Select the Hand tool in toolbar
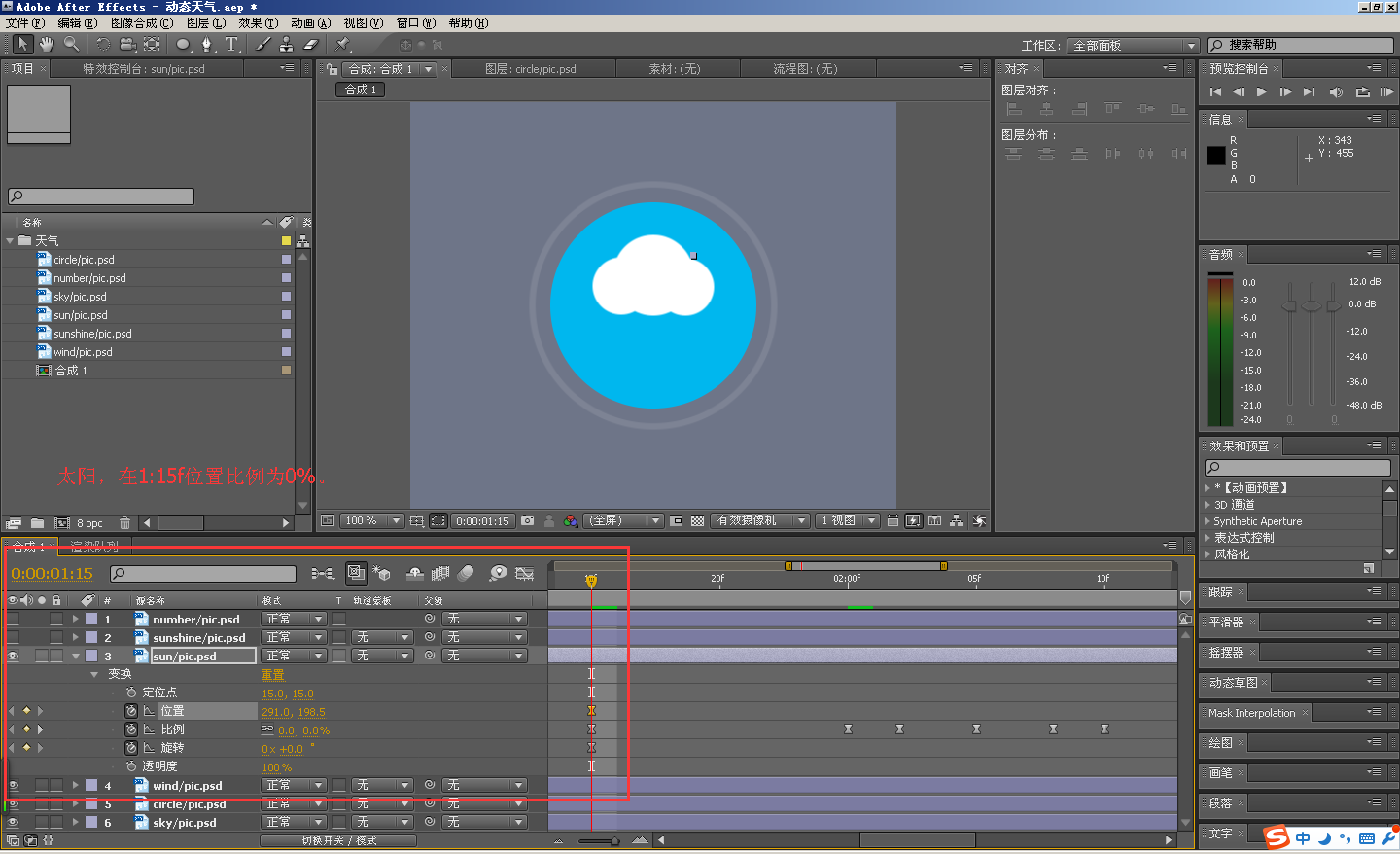1400x854 pixels. click(46, 44)
